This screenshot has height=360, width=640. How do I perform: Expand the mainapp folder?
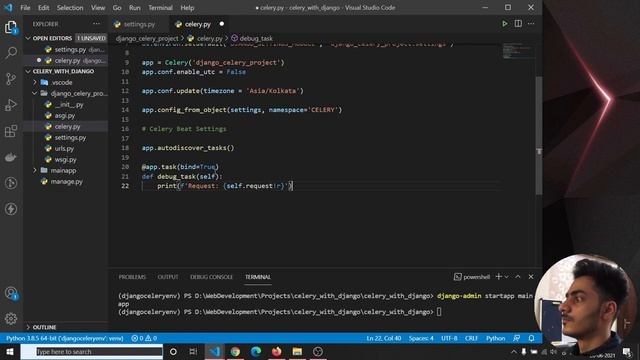tap(35, 170)
